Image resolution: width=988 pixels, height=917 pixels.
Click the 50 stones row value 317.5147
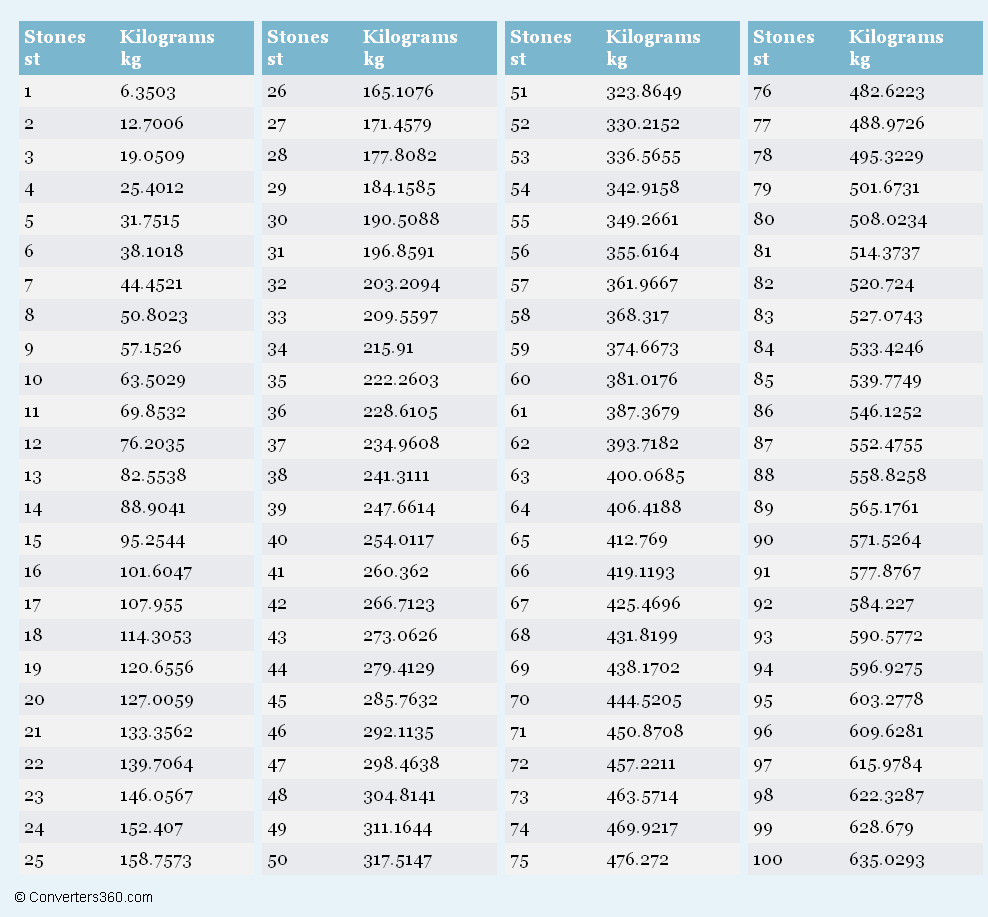coord(398,860)
